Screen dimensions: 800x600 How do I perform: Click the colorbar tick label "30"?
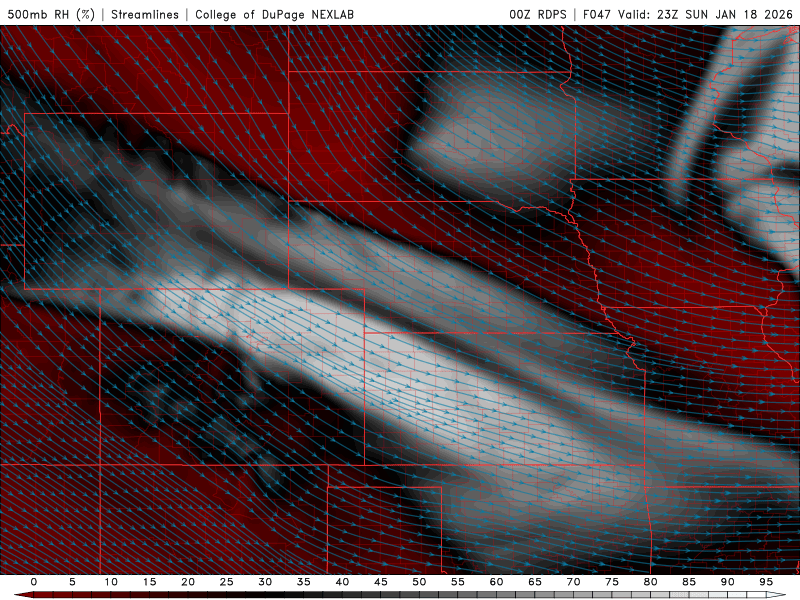point(265,582)
